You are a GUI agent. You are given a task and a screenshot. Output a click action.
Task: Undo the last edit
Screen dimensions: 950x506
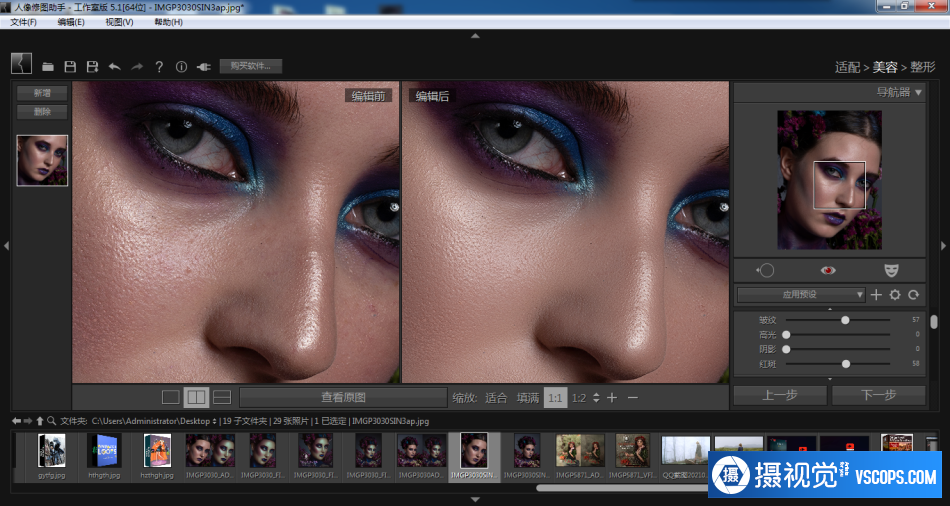(x=115, y=67)
